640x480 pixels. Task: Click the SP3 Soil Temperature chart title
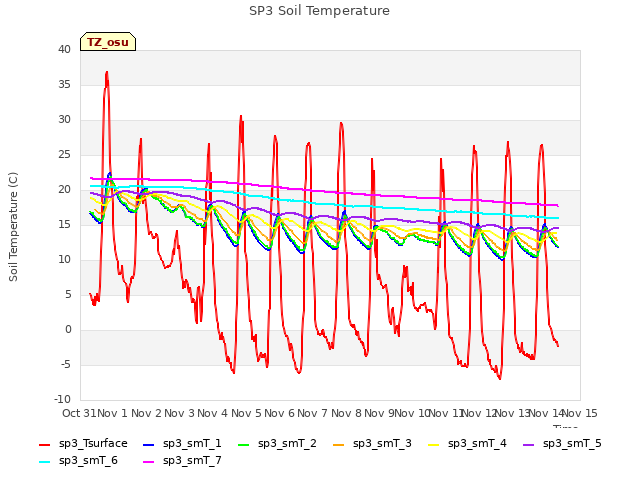coord(319,11)
